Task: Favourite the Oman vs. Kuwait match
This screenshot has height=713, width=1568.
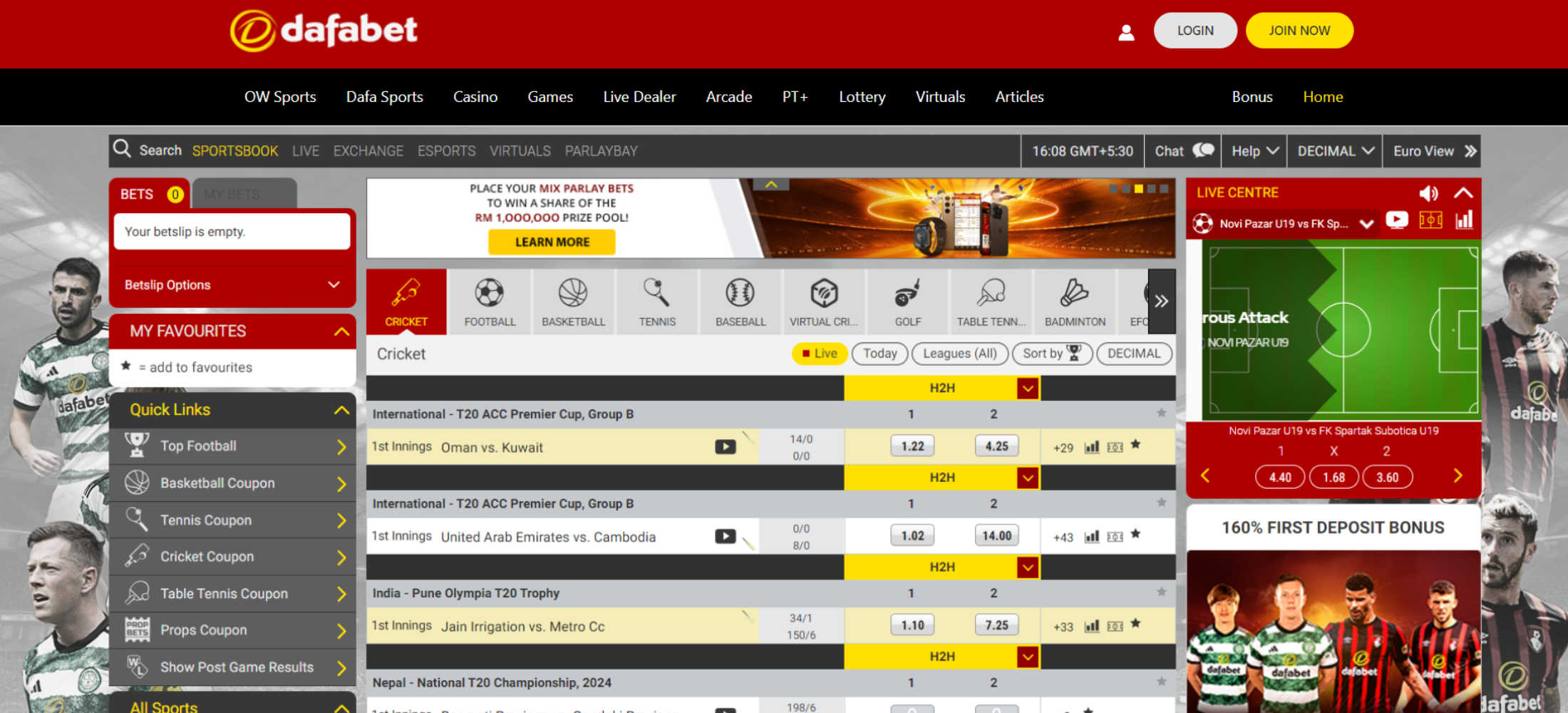Action: [1135, 445]
